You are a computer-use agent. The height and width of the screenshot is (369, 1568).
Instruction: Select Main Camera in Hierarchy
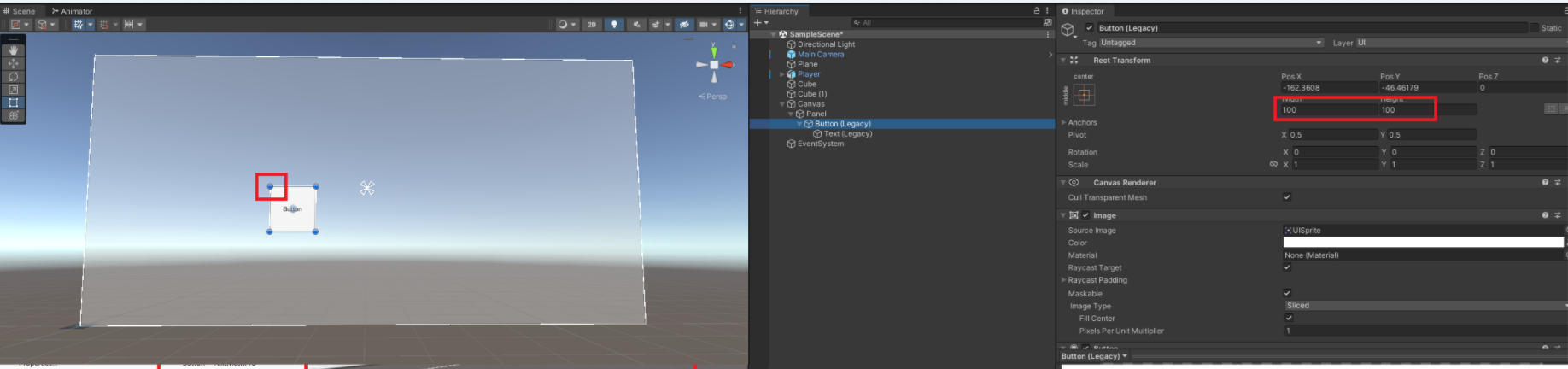(x=821, y=55)
